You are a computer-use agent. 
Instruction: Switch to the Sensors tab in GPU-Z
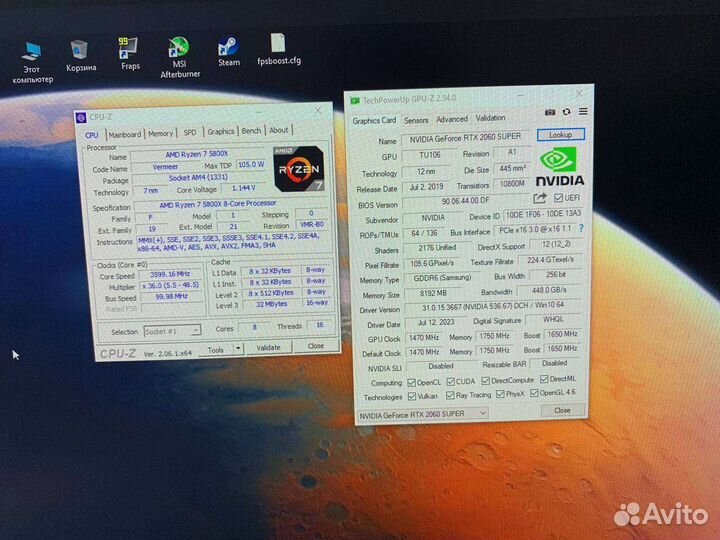click(416, 119)
